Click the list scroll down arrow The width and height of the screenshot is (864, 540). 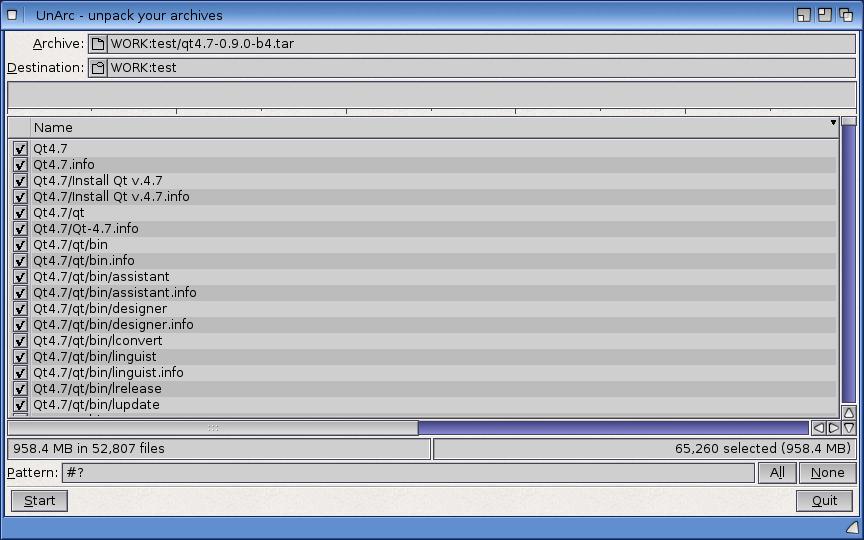[x=849, y=428]
